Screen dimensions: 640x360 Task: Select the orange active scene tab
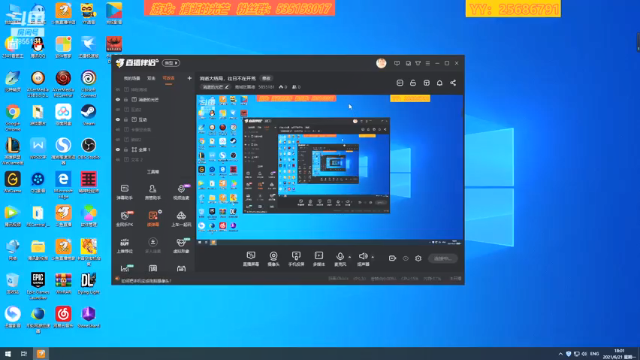coord(169,78)
